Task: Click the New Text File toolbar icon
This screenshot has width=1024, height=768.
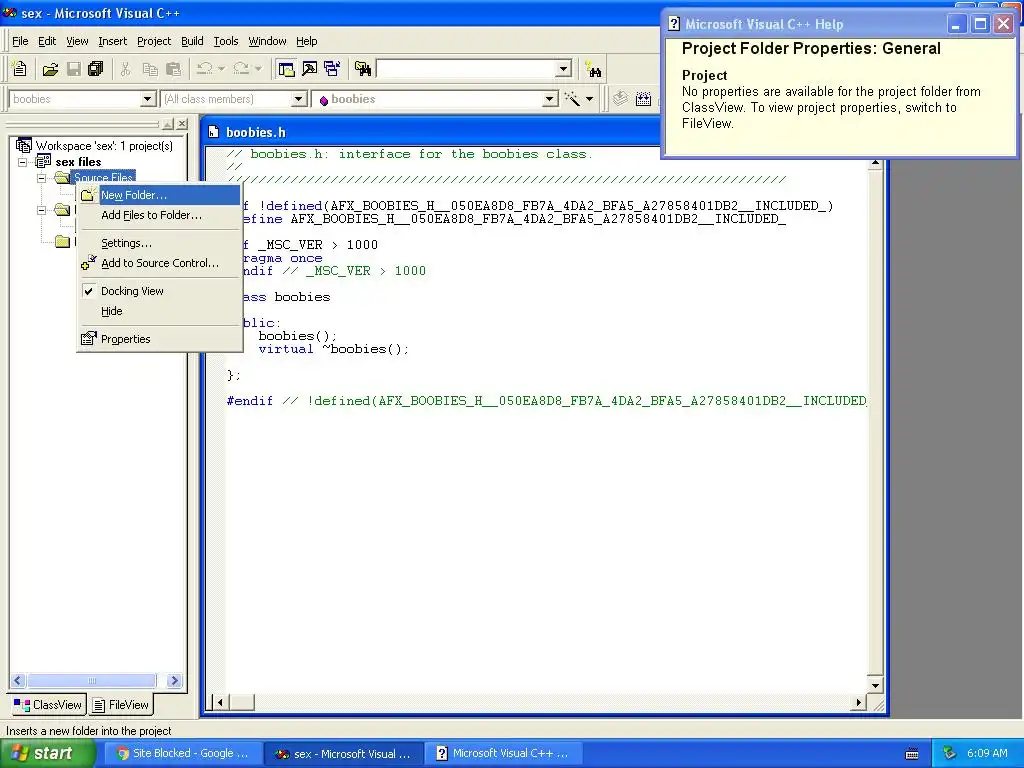Action: (20, 69)
